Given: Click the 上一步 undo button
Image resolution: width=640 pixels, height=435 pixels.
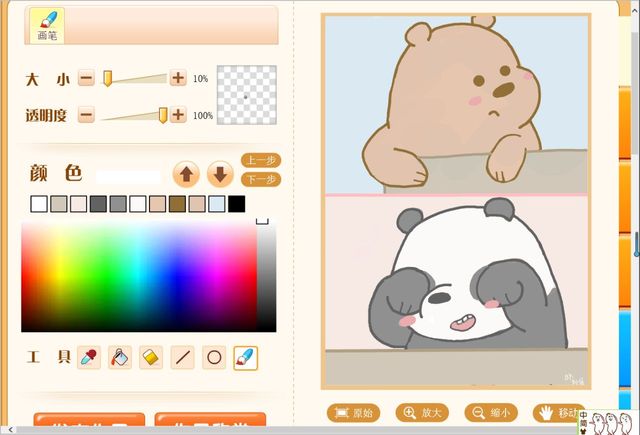Looking at the screenshot, I should (261, 160).
